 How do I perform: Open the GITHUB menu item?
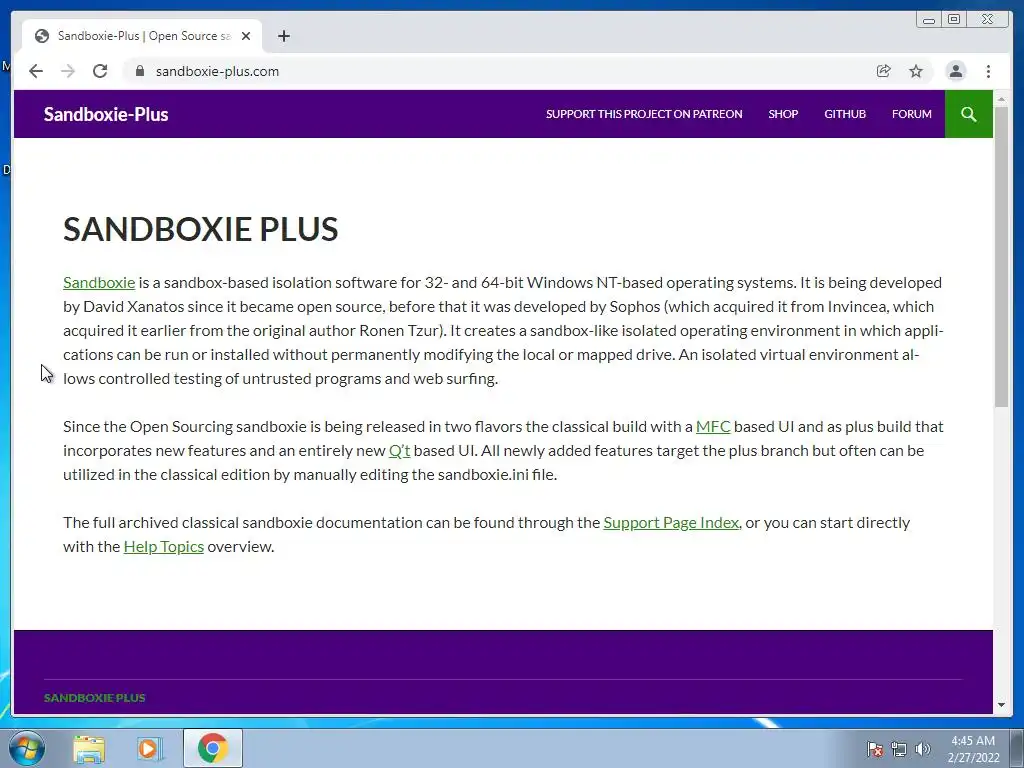(x=845, y=114)
